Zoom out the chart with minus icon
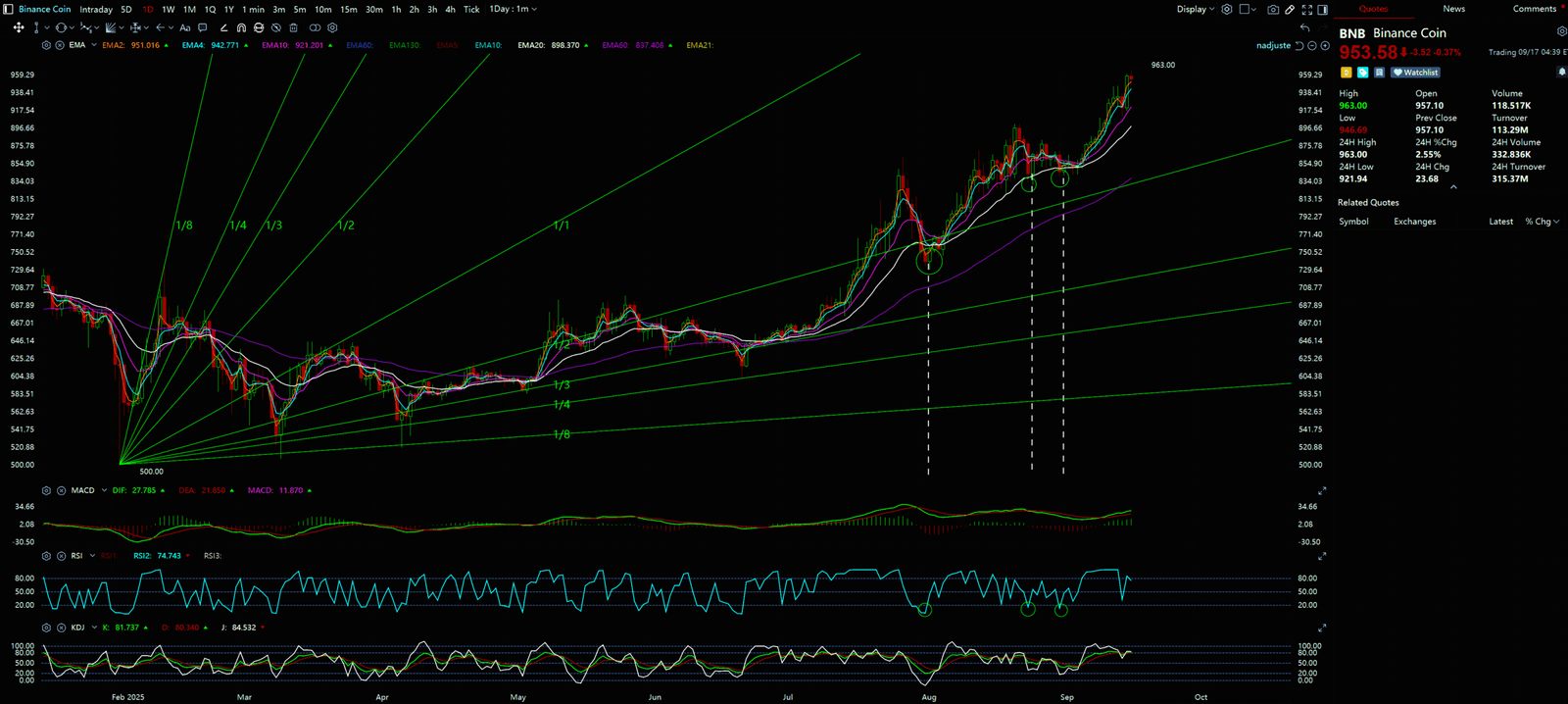 click(1312, 46)
